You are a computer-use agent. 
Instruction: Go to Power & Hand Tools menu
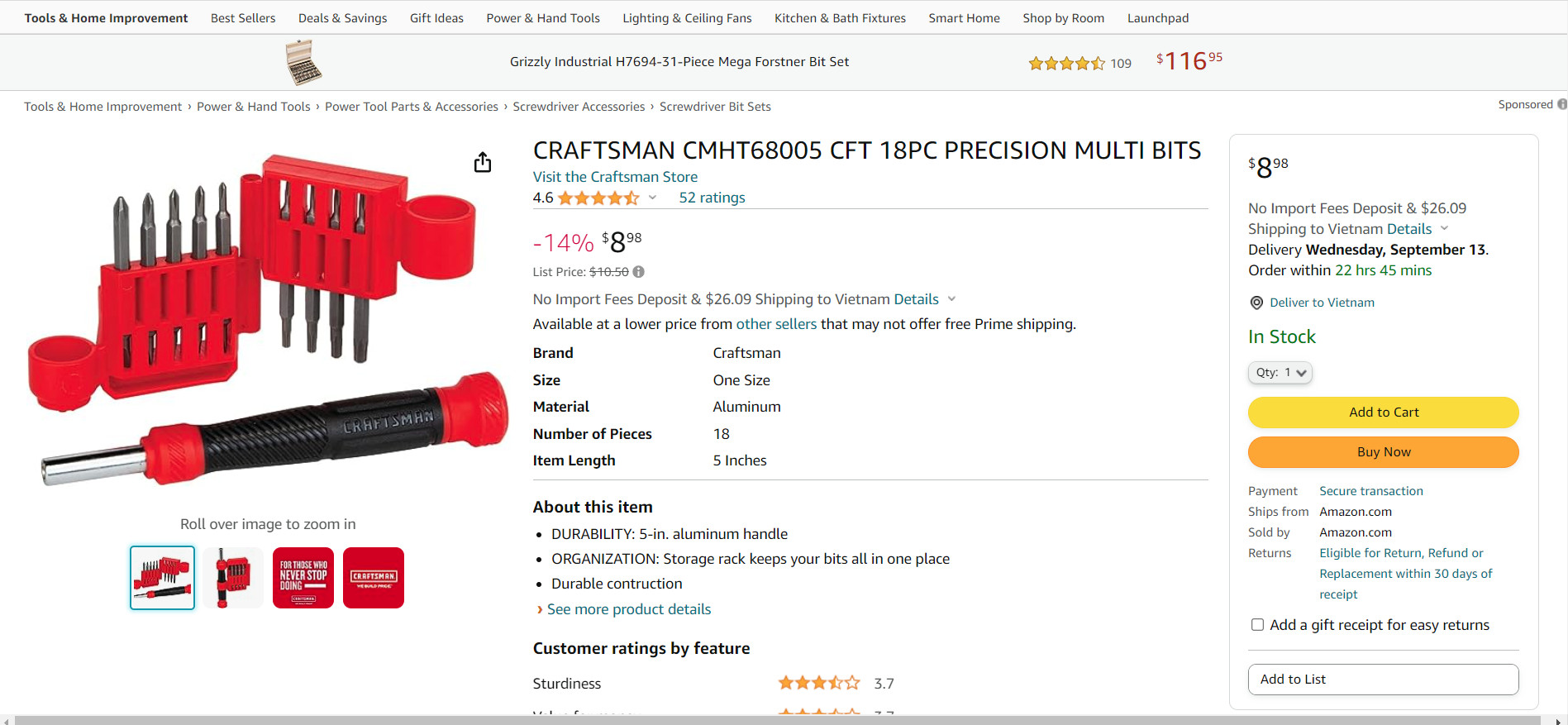[543, 18]
